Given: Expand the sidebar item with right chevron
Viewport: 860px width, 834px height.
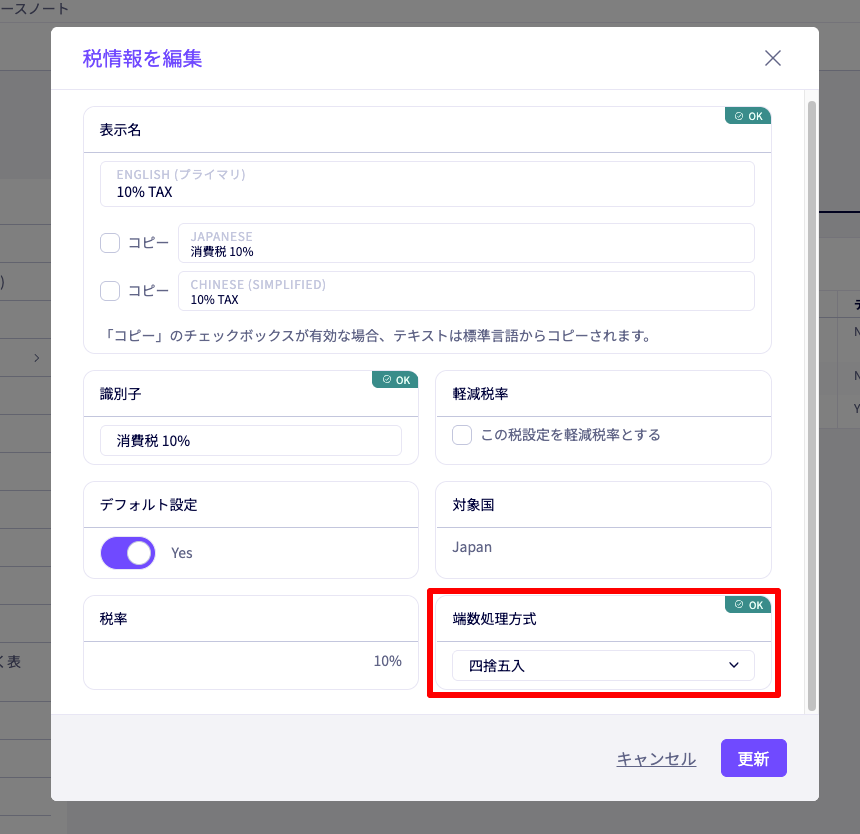Looking at the screenshot, I should point(37,358).
